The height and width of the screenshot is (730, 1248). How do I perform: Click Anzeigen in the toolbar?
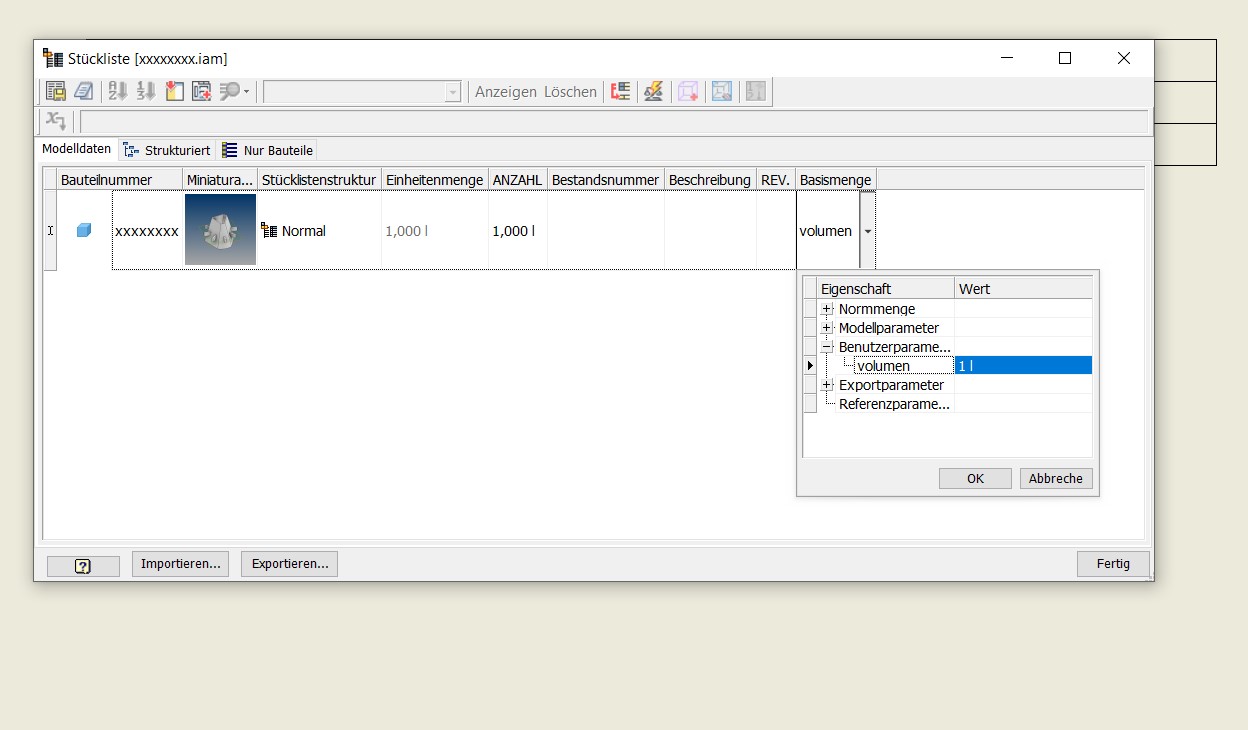coord(505,92)
